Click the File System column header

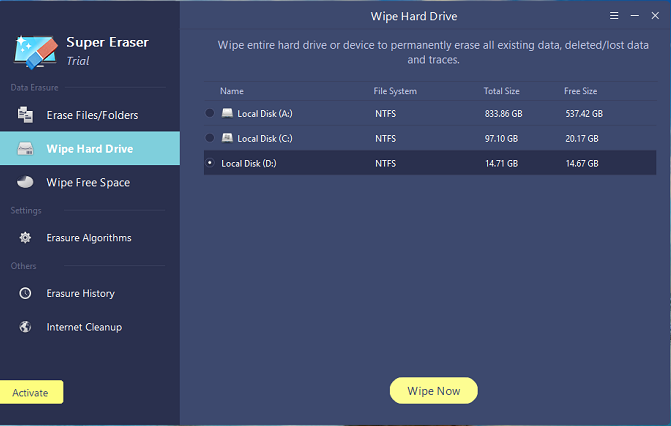coord(395,91)
